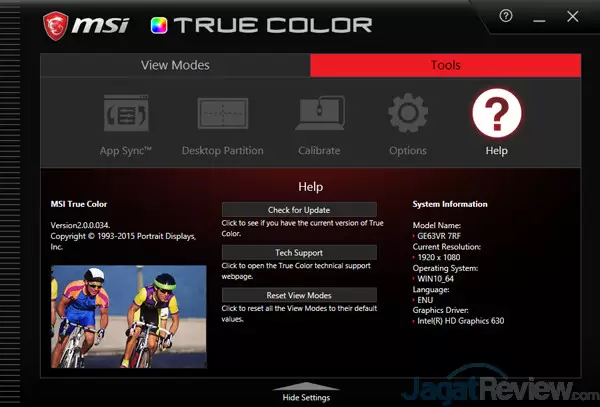Launch the Calibrate tool
The height and width of the screenshot is (407, 600).
pos(320,113)
